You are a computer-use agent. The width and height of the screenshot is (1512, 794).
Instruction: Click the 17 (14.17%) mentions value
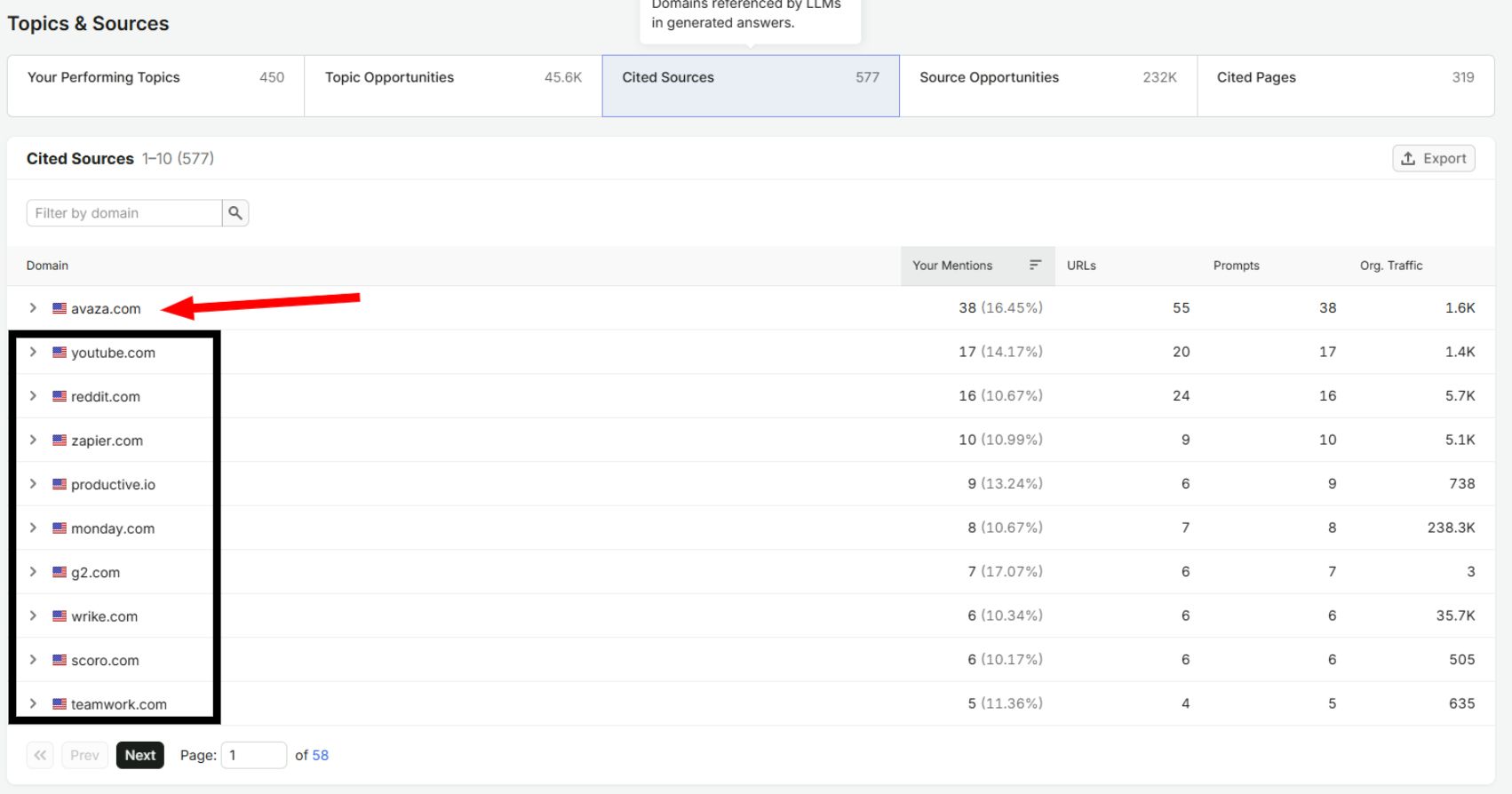1000,352
